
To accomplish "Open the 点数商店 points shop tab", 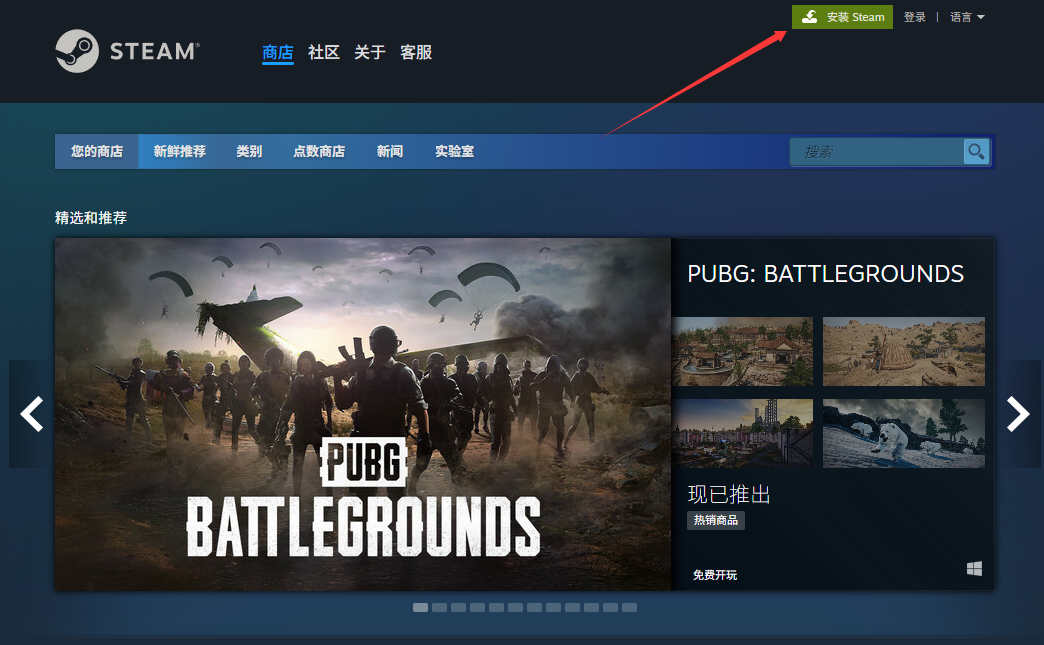I will pyautogui.click(x=319, y=152).
